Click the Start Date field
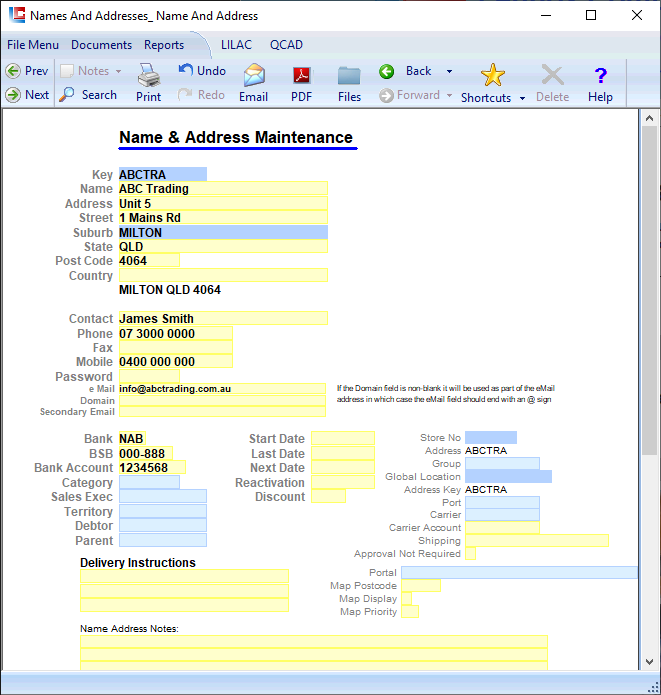 [x=343, y=438]
